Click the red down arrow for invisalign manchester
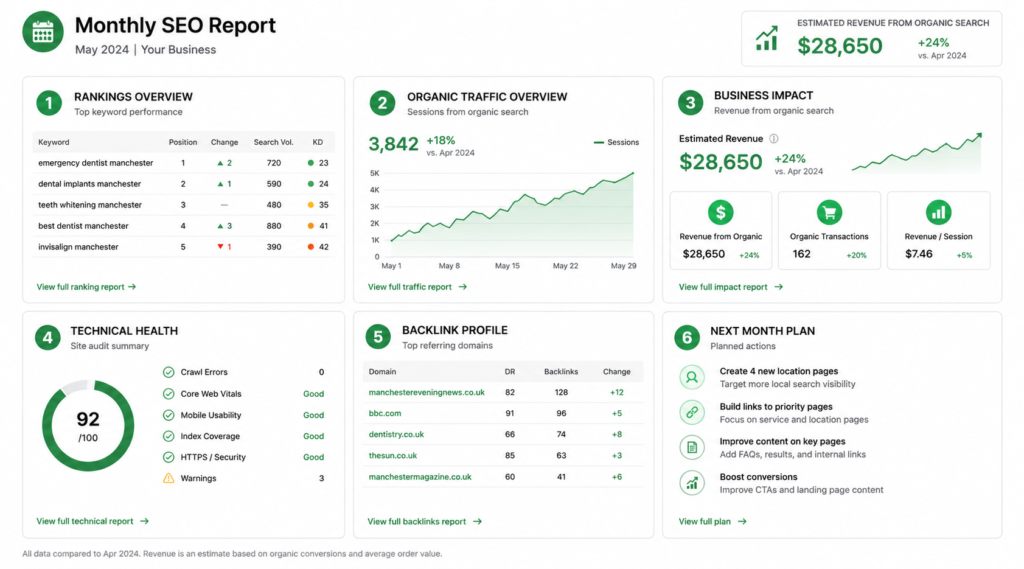 pyautogui.click(x=220, y=247)
